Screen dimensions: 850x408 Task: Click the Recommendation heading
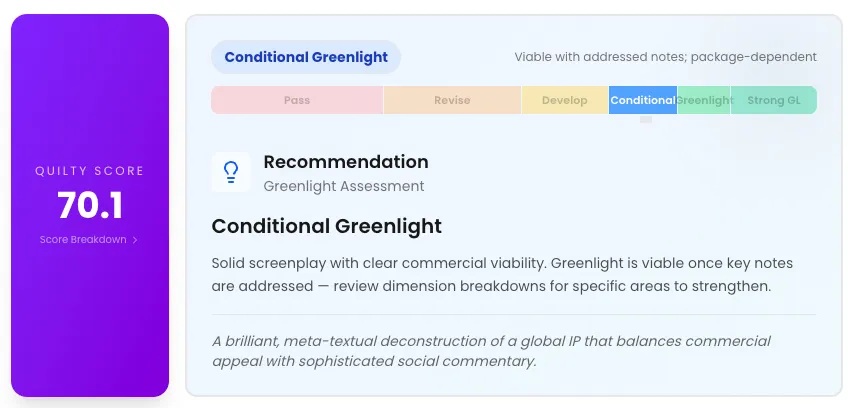tap(346, 162)
